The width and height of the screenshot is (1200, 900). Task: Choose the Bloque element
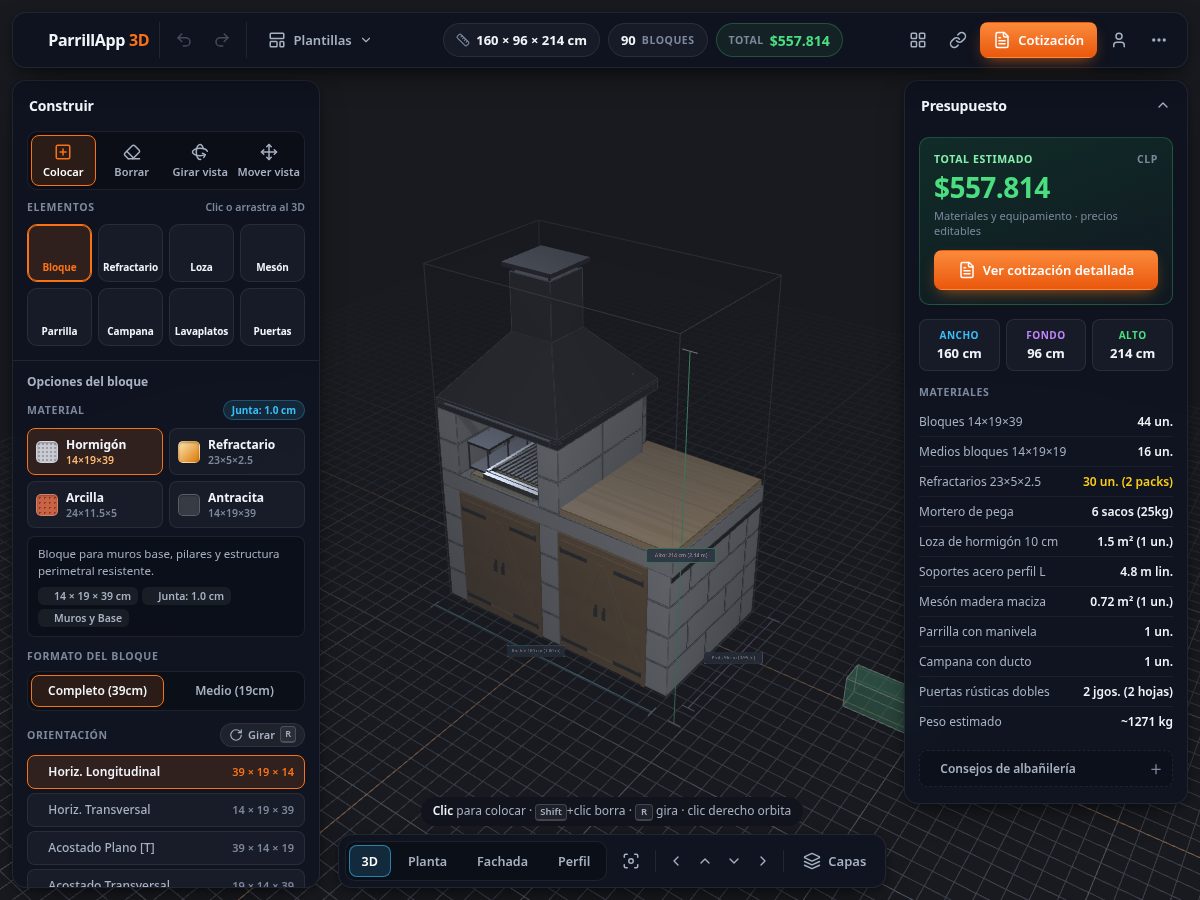click(60, 253)
